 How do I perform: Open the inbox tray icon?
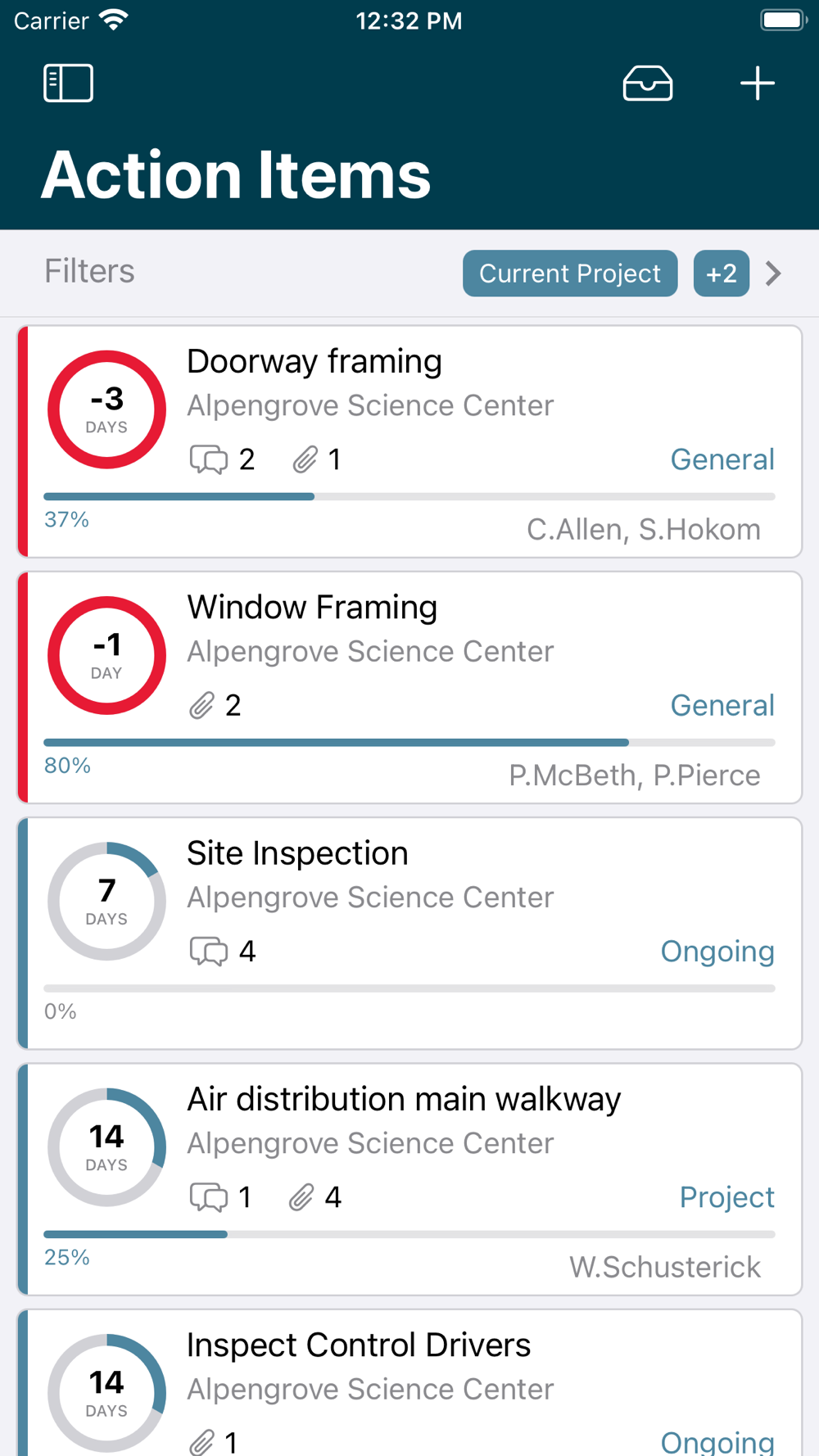648,84
